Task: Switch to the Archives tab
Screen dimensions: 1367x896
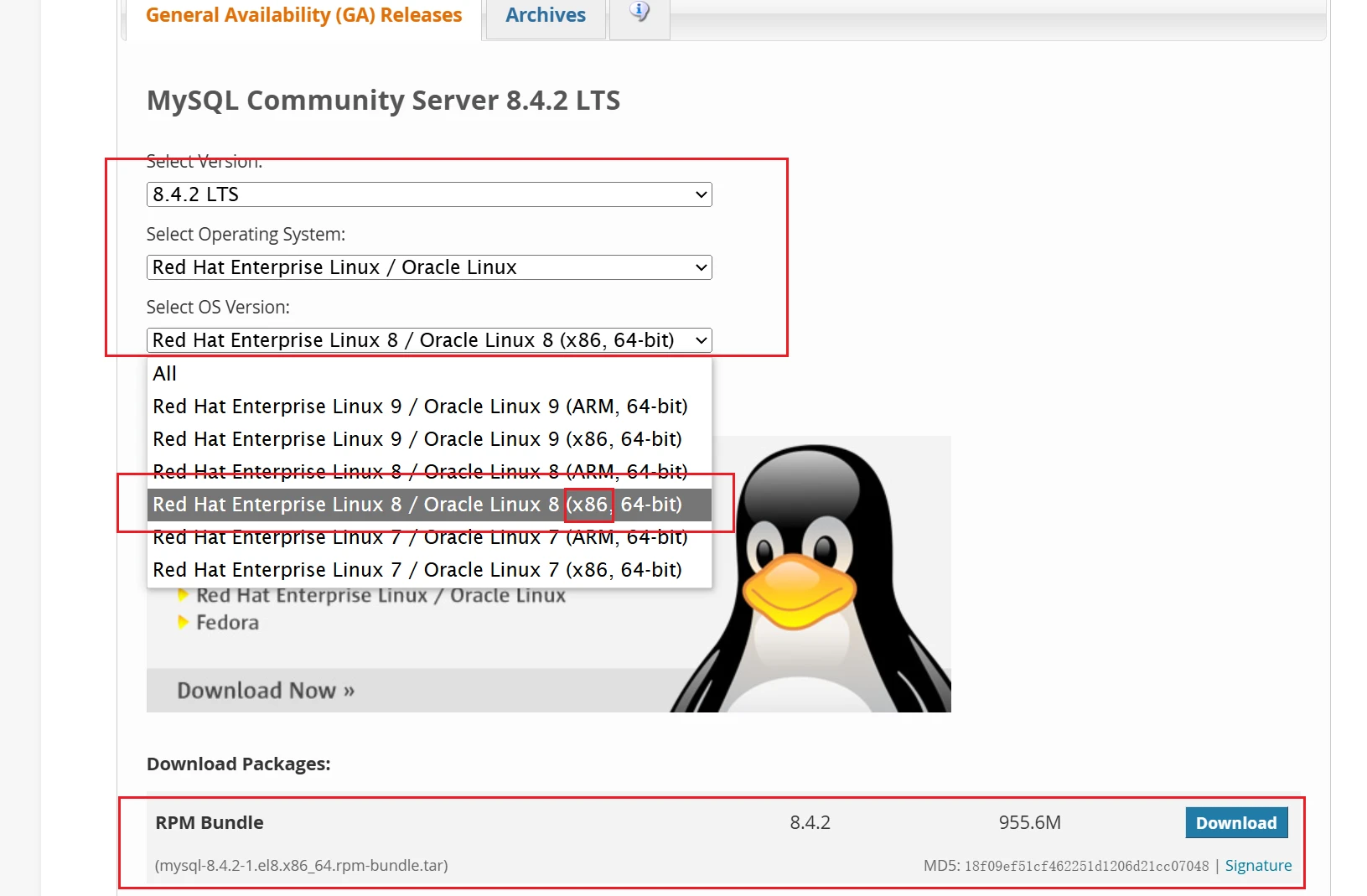Action: pos(546,16)
